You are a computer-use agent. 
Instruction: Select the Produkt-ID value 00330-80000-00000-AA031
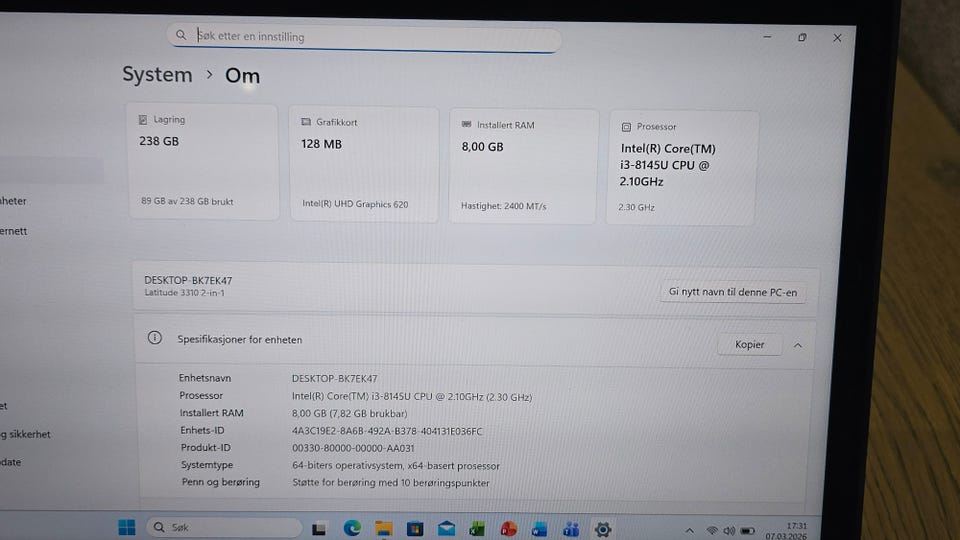click(x=353, y=448)
